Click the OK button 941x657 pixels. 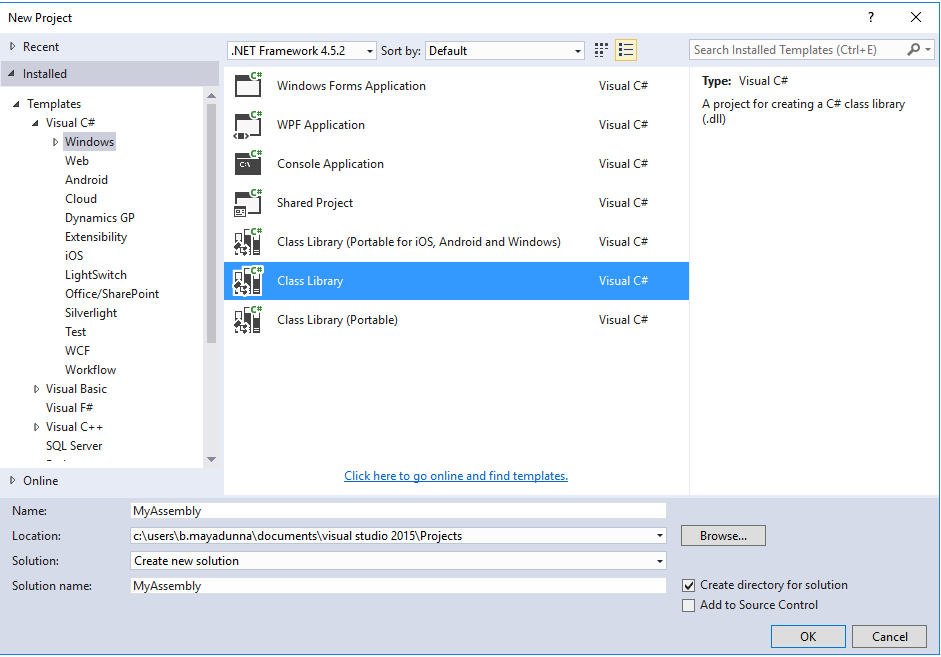[808, 637]
